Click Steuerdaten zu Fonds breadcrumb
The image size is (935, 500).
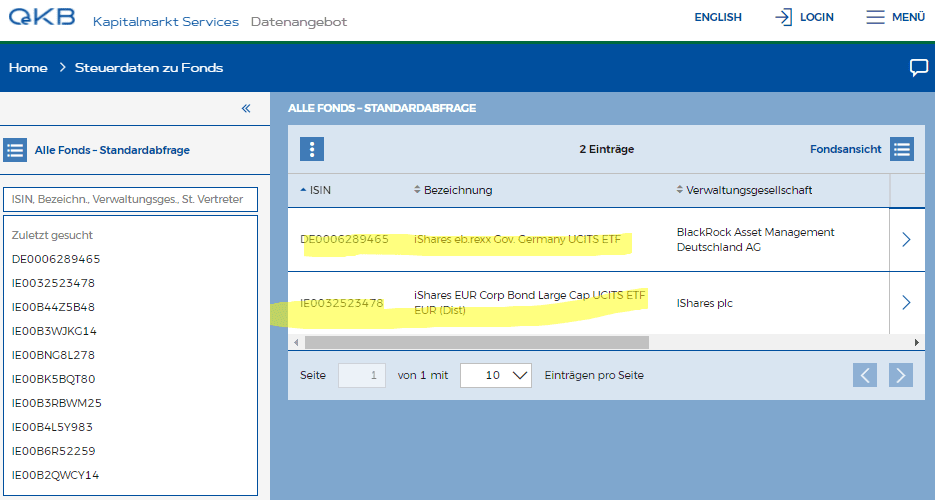tap(149, 68)
